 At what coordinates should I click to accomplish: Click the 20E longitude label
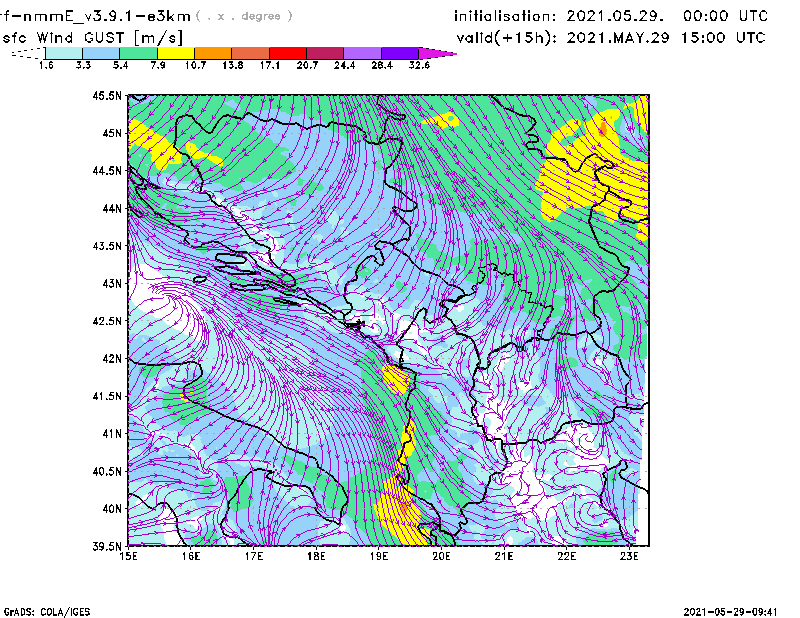441,556
